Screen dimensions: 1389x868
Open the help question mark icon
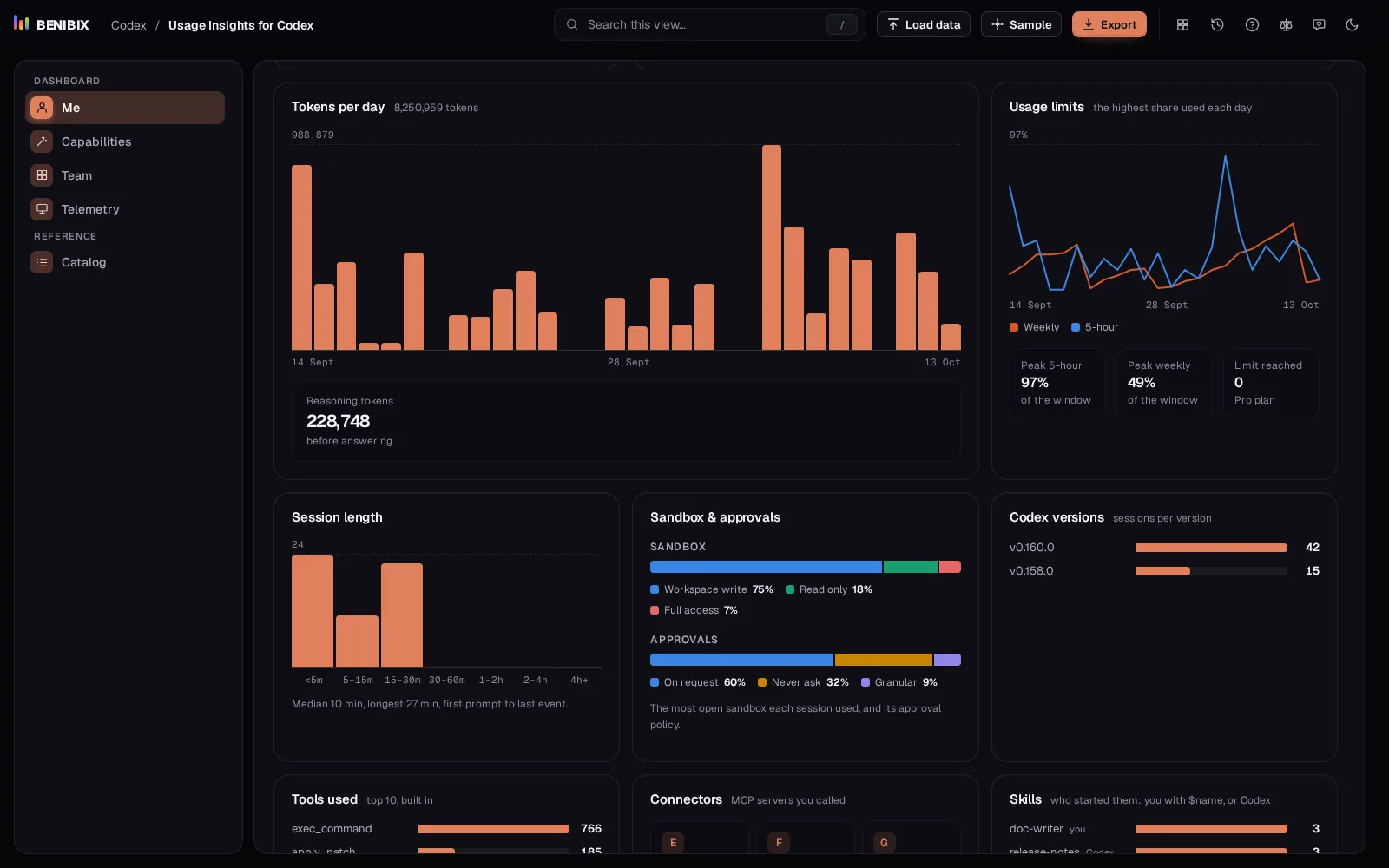click(x=1252, y=24)
